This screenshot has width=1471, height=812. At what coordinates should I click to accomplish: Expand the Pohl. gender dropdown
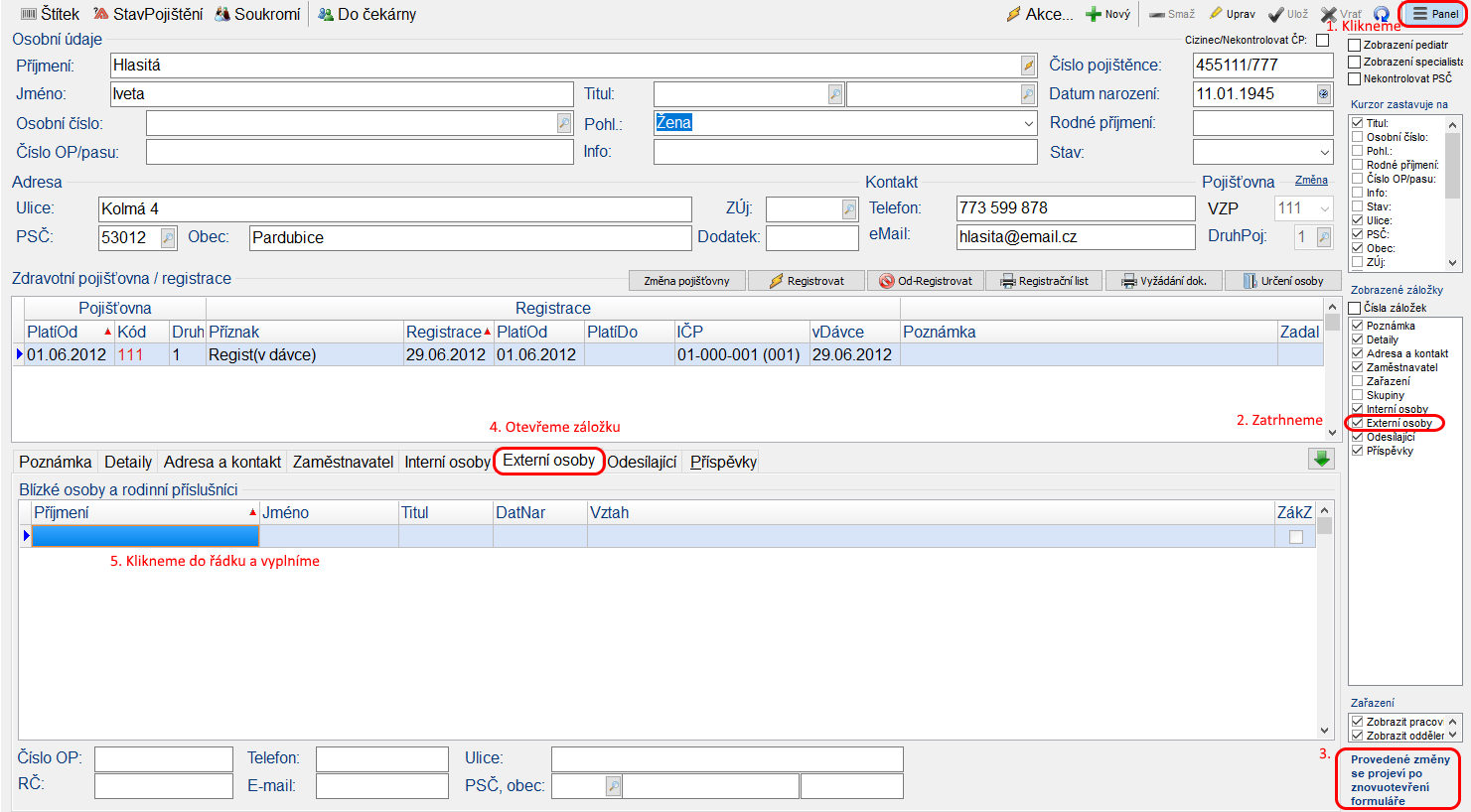pos(1028,123)
